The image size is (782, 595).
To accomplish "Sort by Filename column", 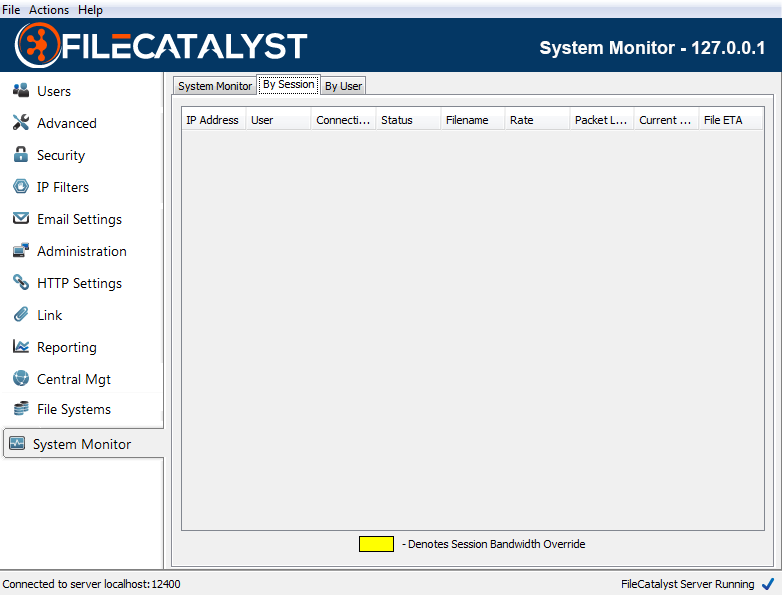I will (x=473, y=120).
